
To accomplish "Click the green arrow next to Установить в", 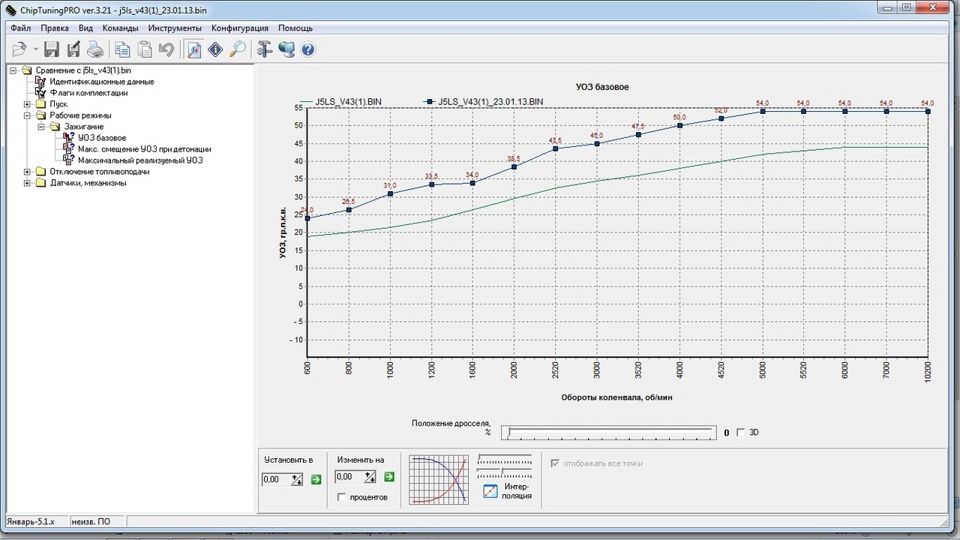I will coord(316,480).
